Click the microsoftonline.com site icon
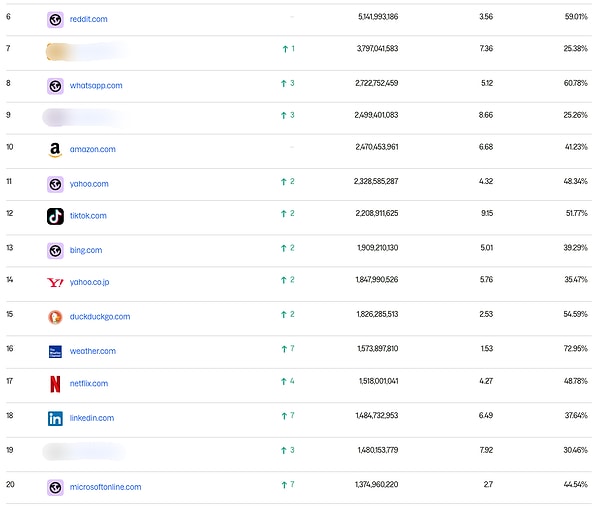600x506 pixels. point(55,487)
